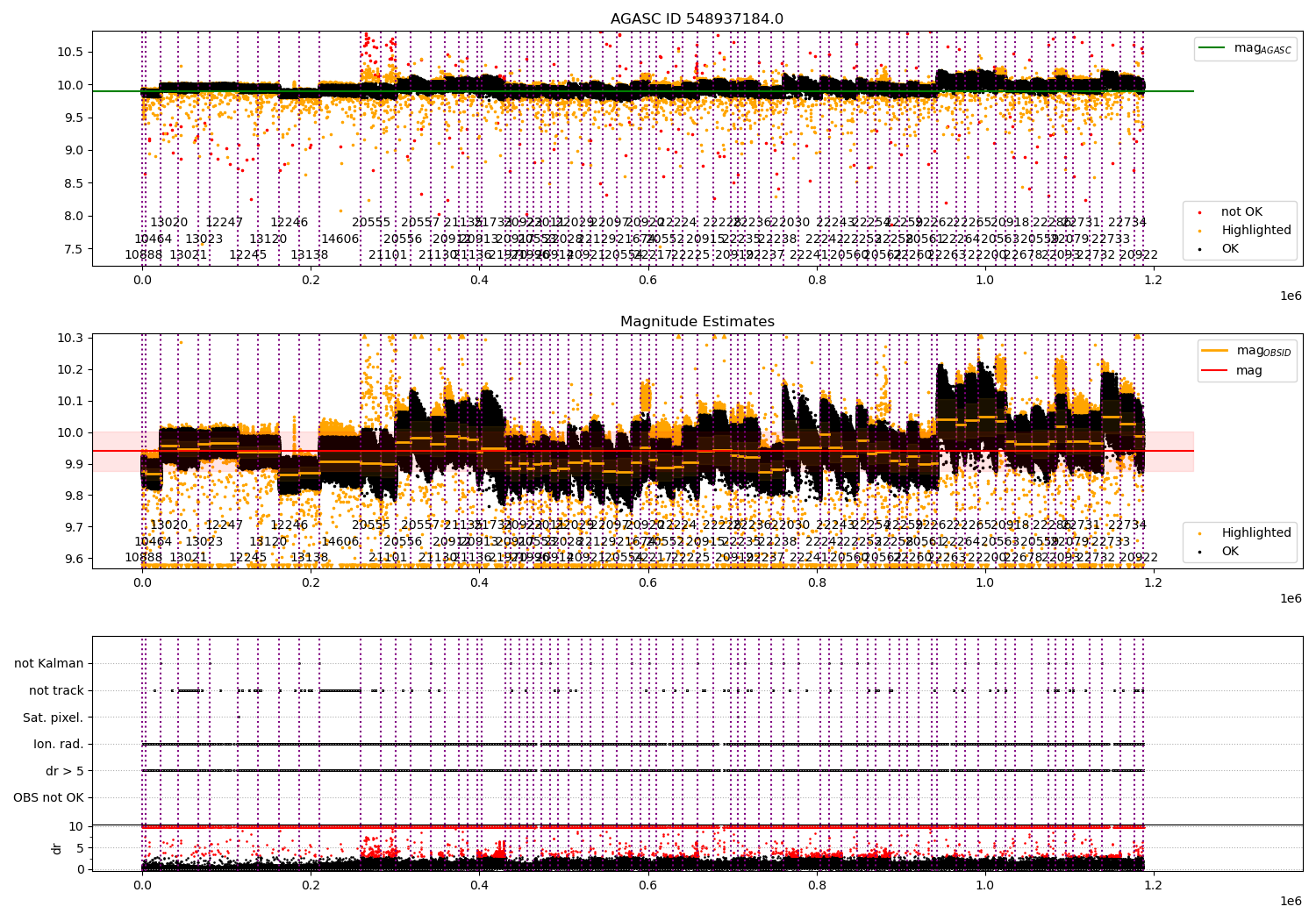Click the 'Magnitude Estimates' plot title
The width and height of the screenshot is (1316, 921).
[x=697, y=322]
